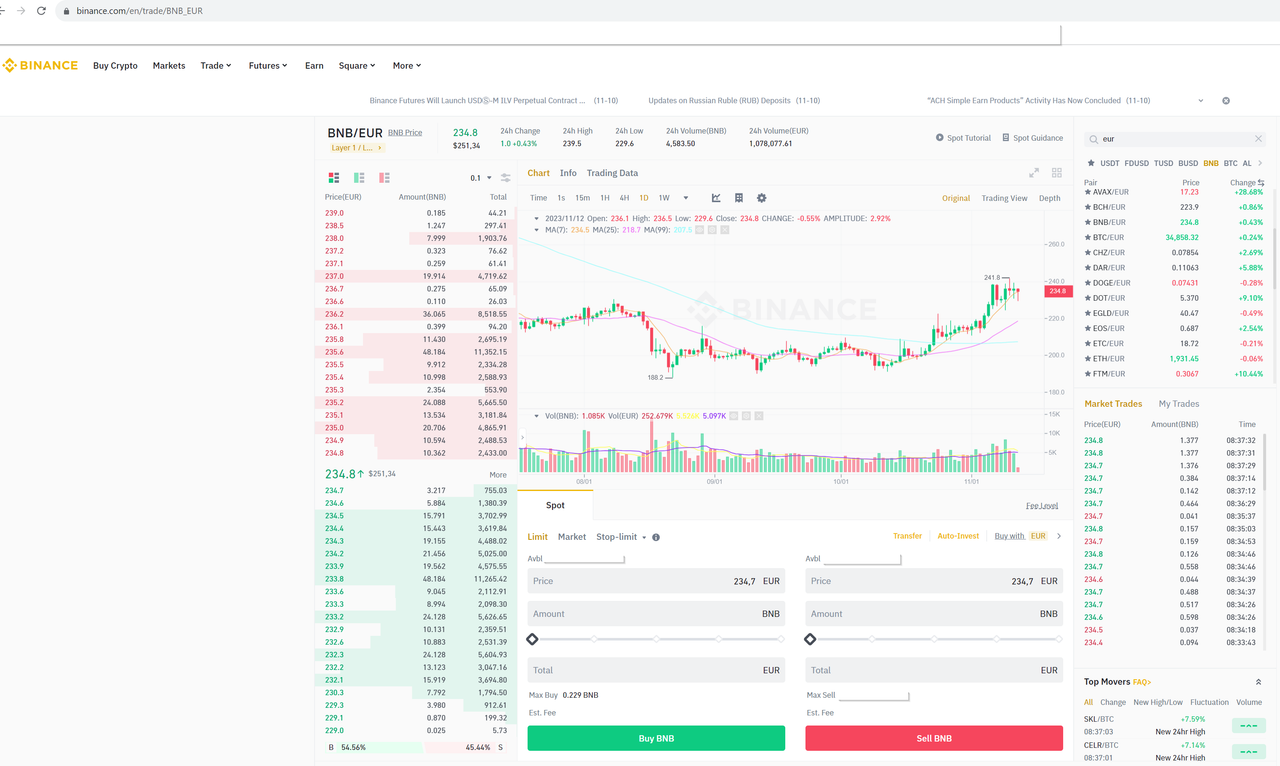1280x766 pixels.
Task: Open the Auto-Invest link
Action: (958, 536)
